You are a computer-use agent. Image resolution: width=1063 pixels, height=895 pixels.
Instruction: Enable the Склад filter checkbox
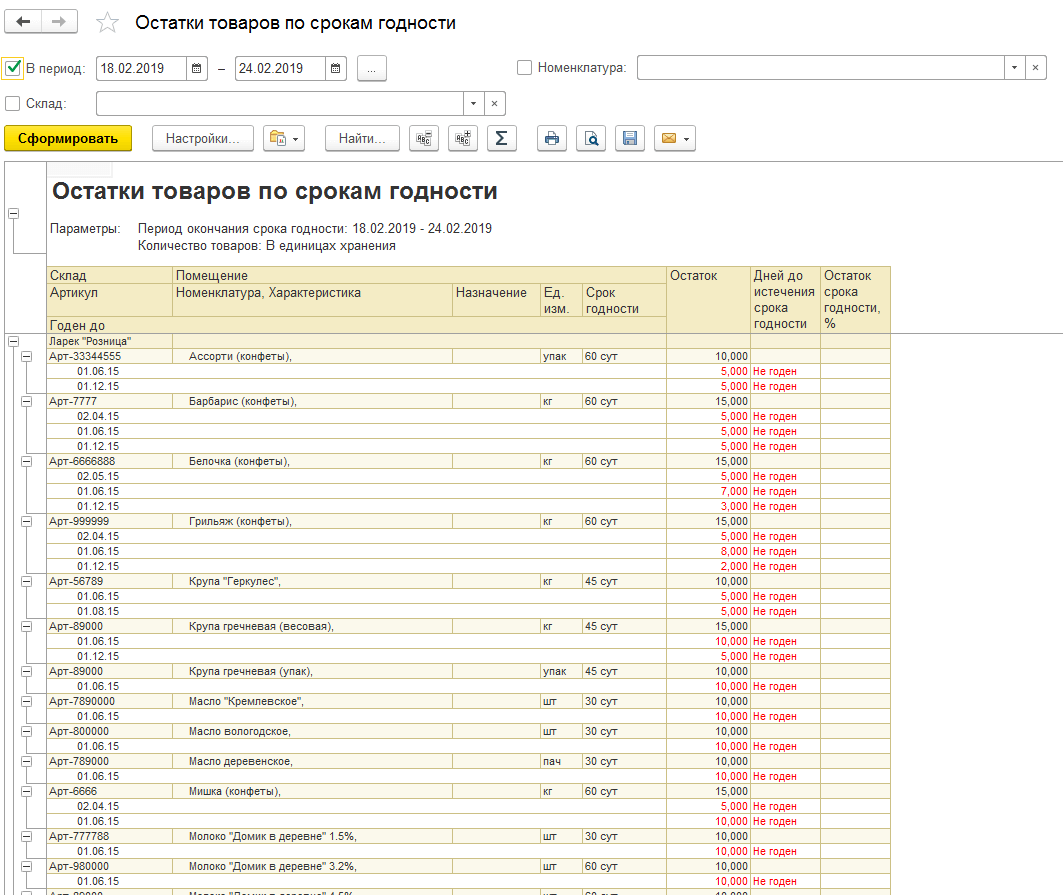[x=12, y=104]
